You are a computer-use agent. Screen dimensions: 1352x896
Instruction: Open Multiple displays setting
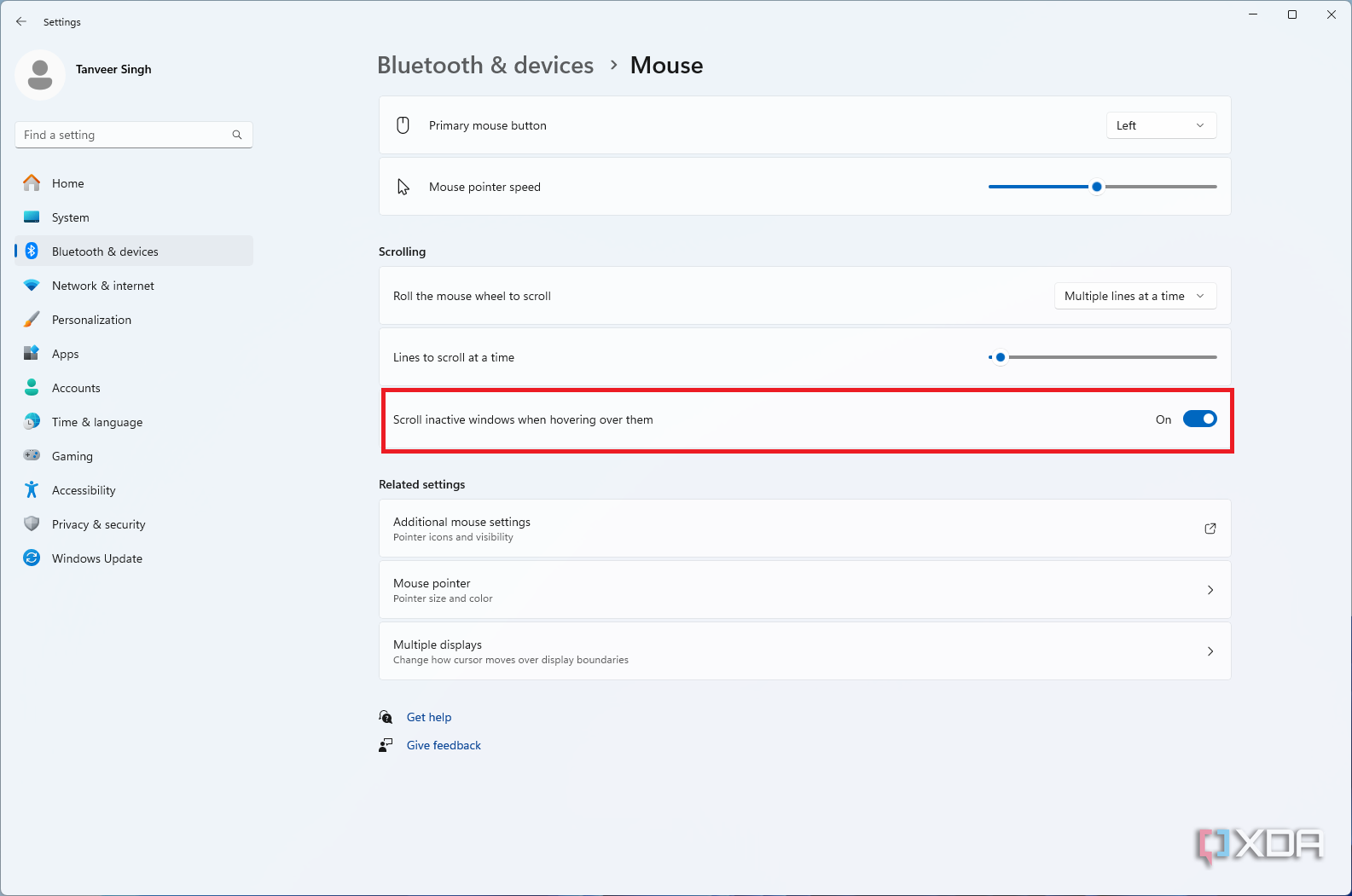[x=804, y=651]
